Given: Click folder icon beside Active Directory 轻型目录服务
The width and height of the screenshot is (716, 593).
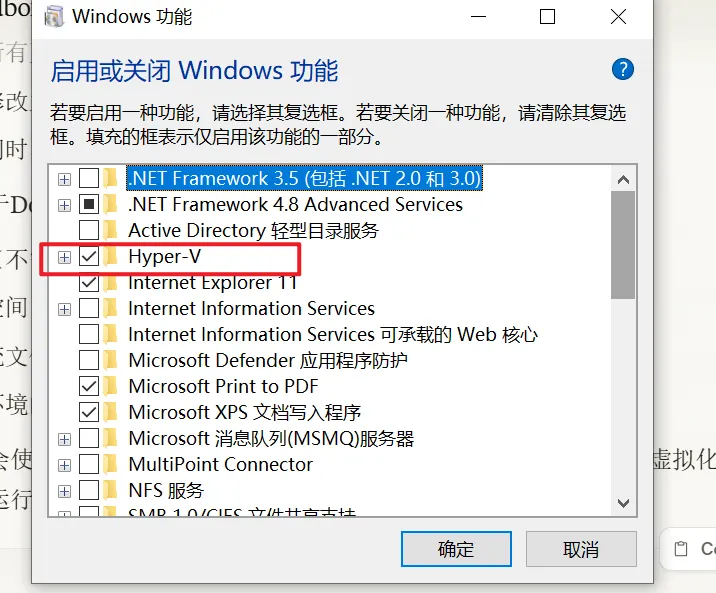Looking at the screenshot, I should [x=112, y=231].
